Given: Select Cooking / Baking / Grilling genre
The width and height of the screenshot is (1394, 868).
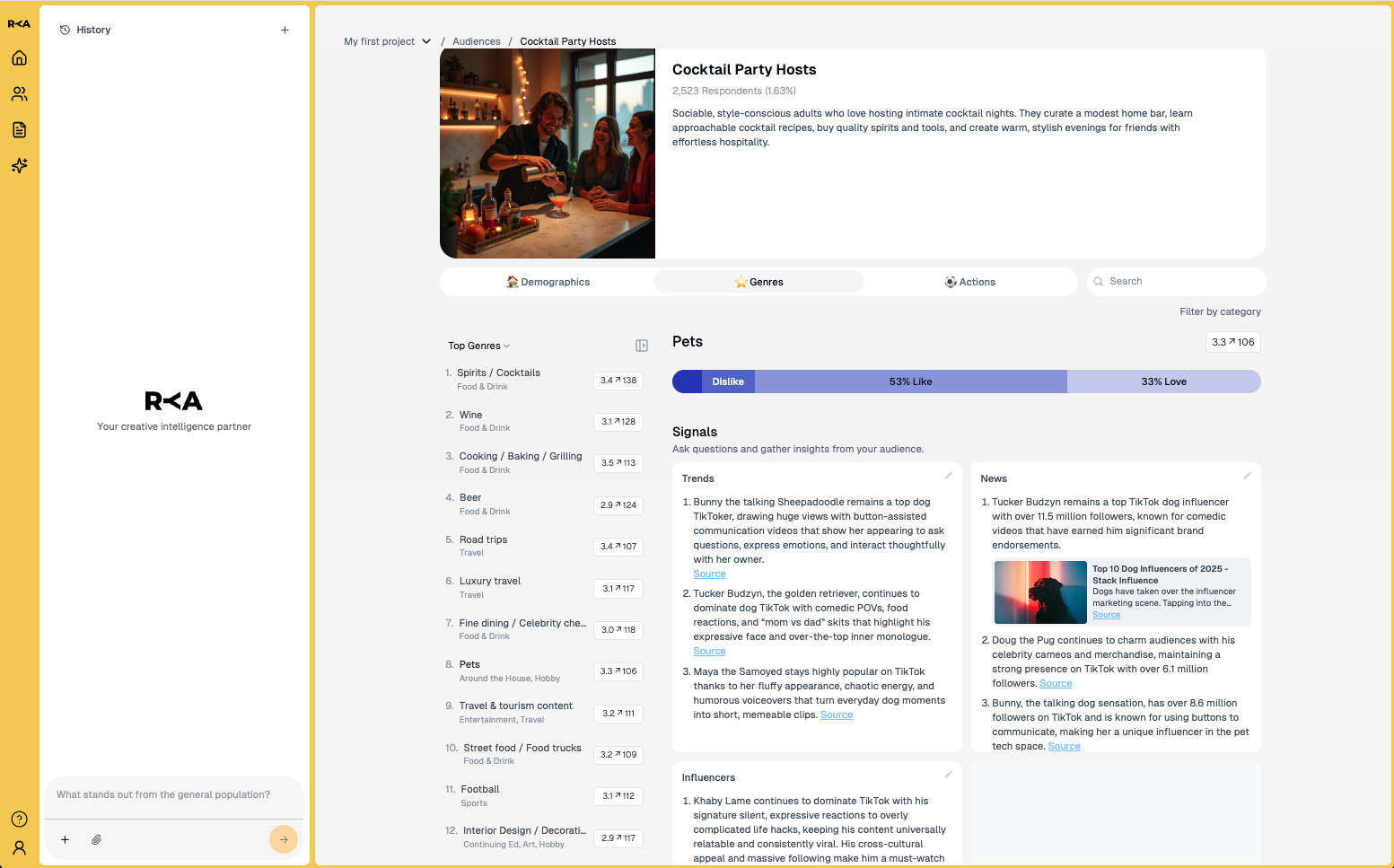Looking at the screenshot, I should click(x=544, y=463).
